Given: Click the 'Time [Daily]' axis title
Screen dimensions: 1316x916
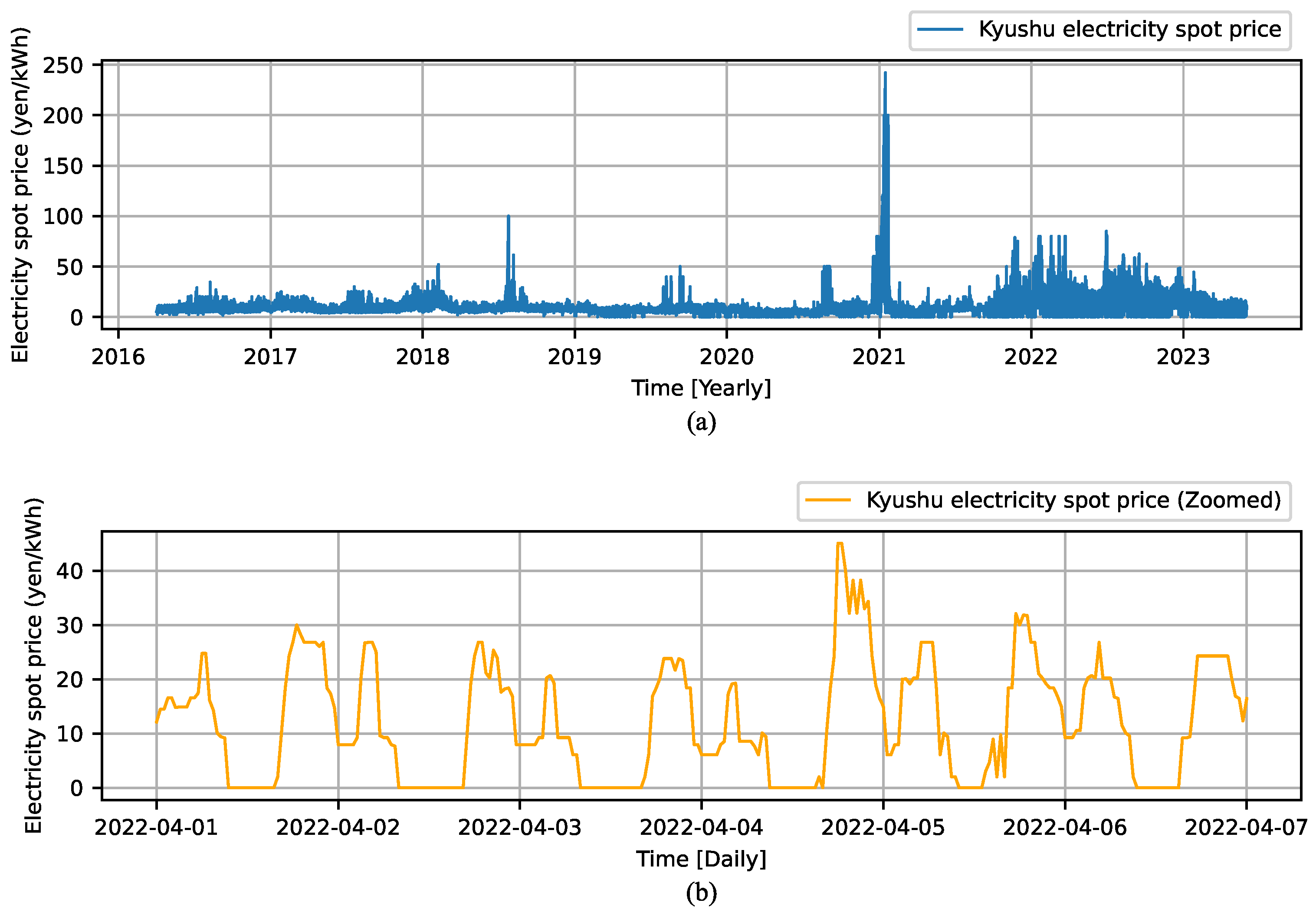Looking at the screenshot, I should (x=701, y=859).
